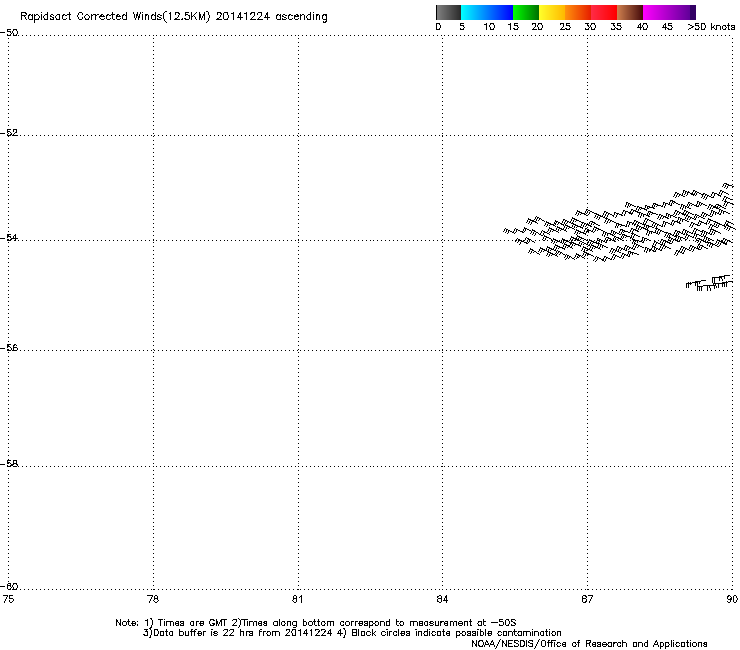The width and height of the screenshot is (740, 650).
Task: Click the latitude label '-50'
Action: tap(9, 33)
